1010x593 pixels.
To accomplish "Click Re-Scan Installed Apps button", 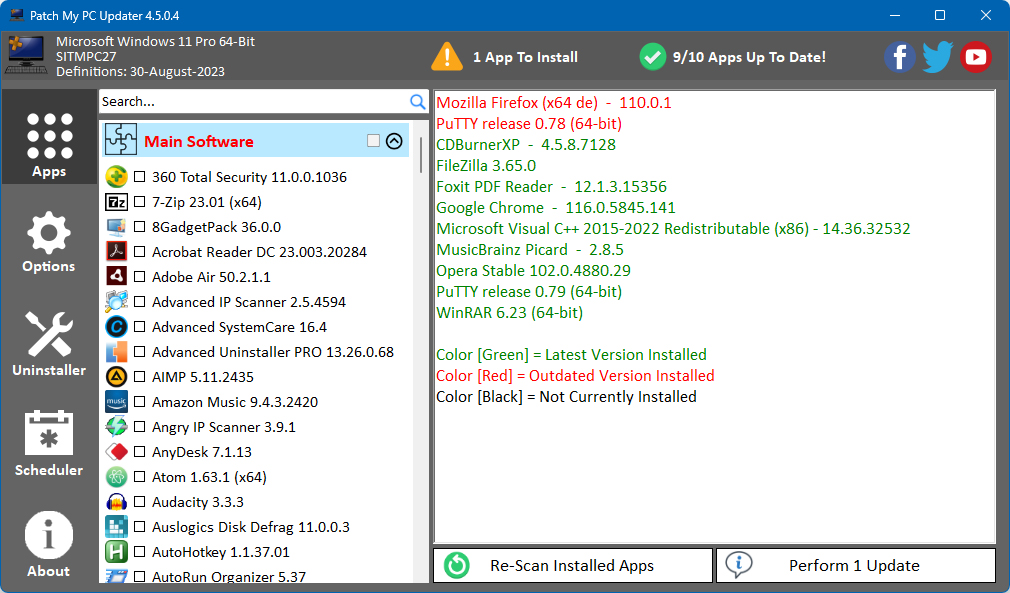I will 573,565.
